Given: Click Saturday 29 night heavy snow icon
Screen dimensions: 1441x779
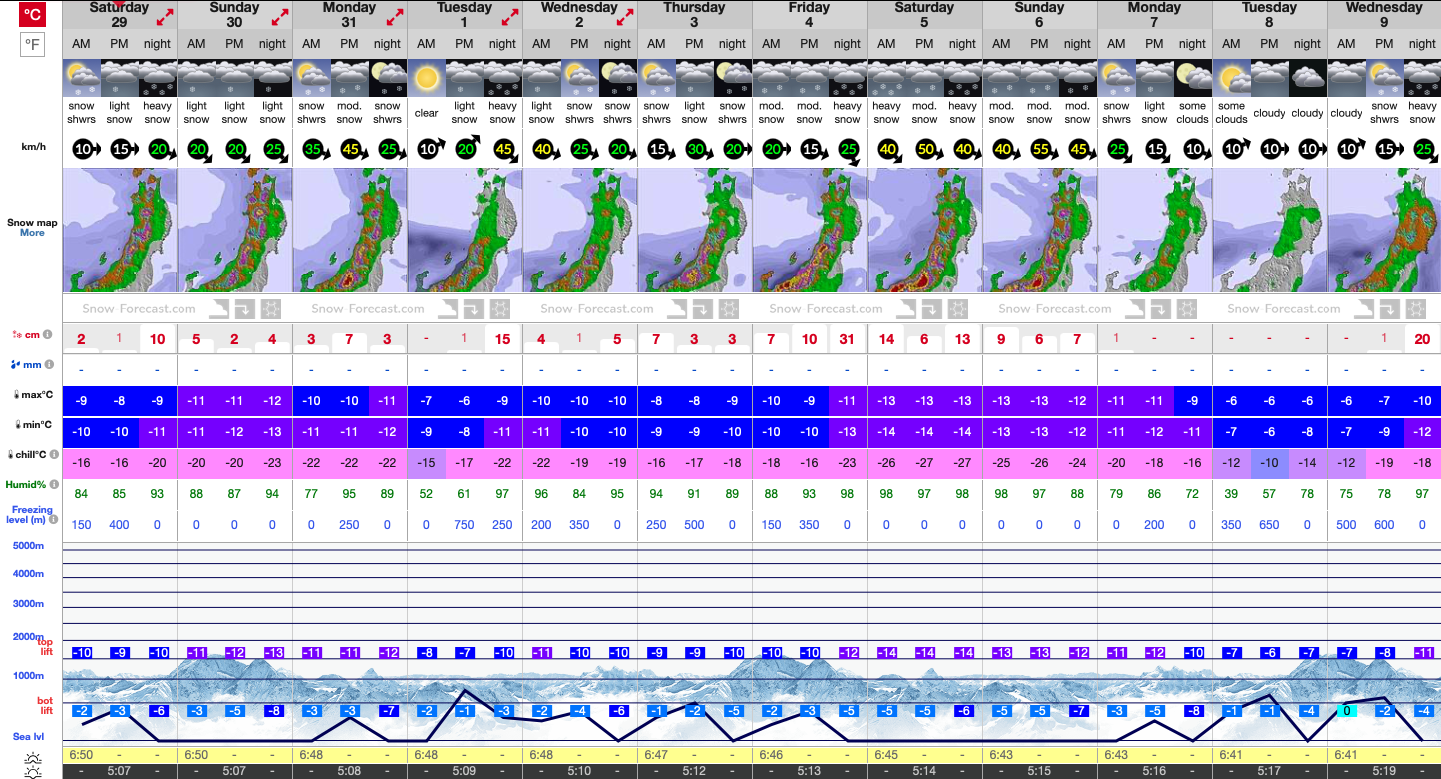Looking at the screenshot, I should pyautogui.click(x=158, y=78).
